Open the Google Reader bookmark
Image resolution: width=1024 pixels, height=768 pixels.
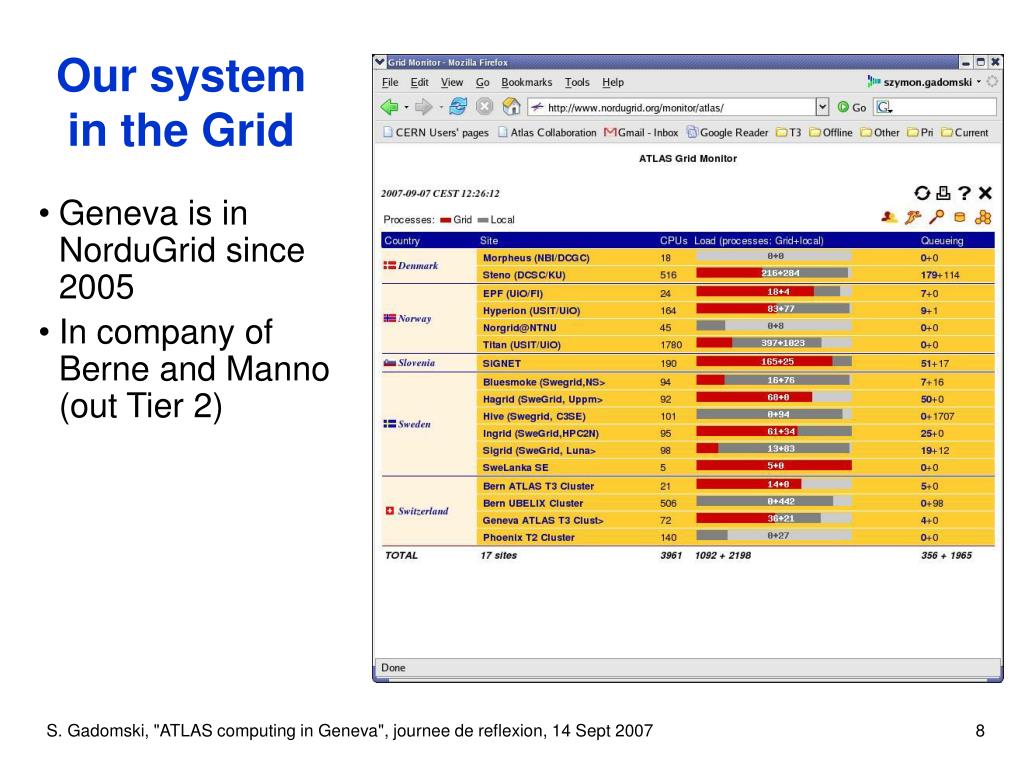click(x=727, y=133)
